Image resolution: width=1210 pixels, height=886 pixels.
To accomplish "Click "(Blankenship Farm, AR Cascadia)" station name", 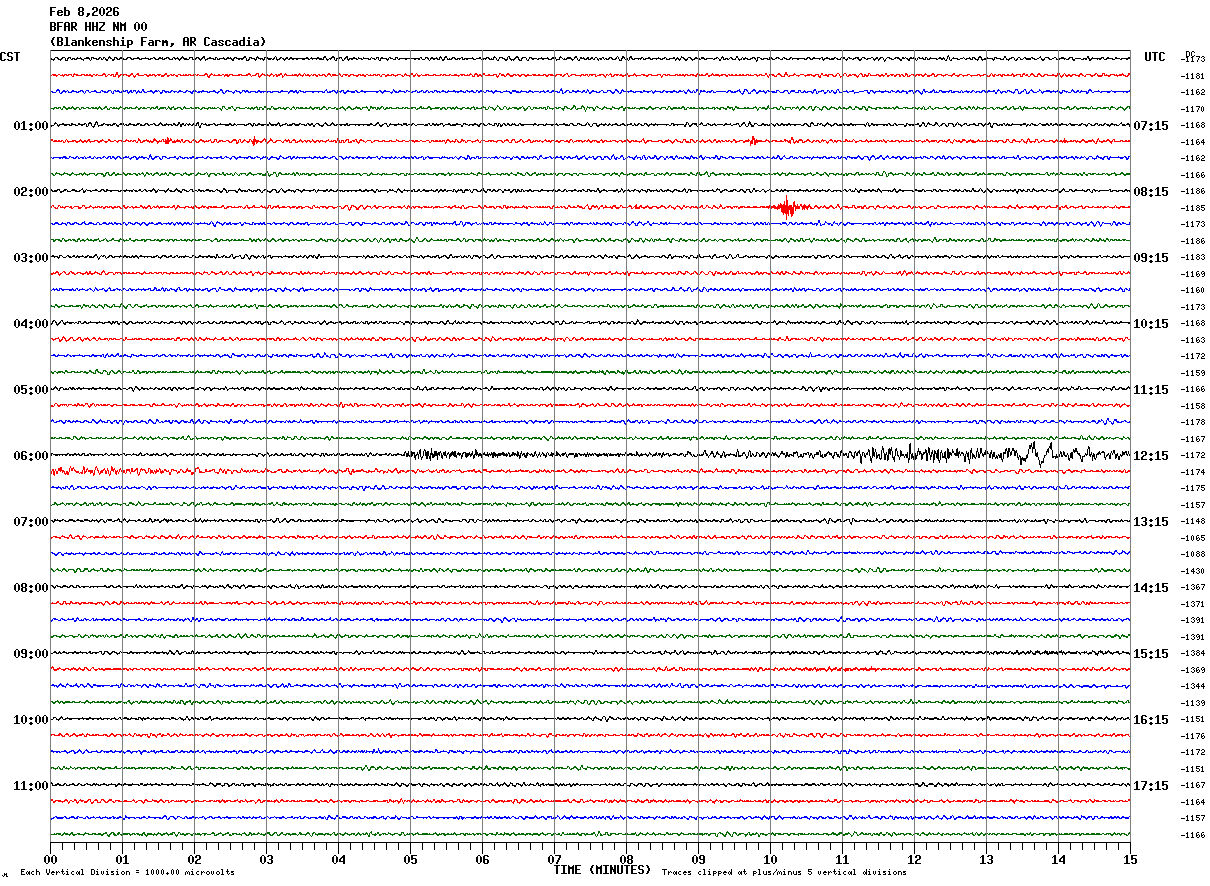I will (x=158, y=42).
